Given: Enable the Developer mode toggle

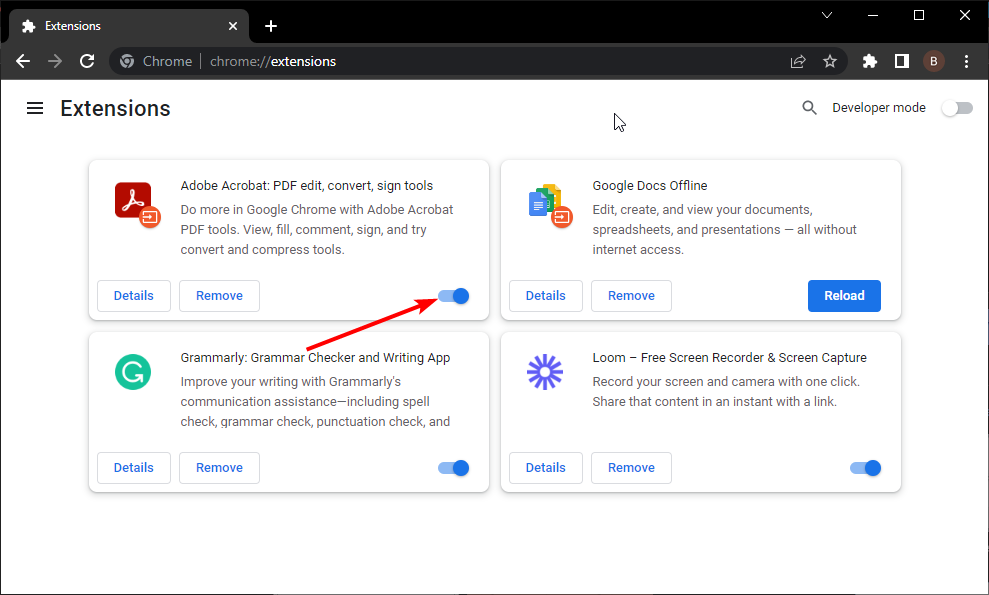Looking at the screenshot, I should tap(957, 109).
